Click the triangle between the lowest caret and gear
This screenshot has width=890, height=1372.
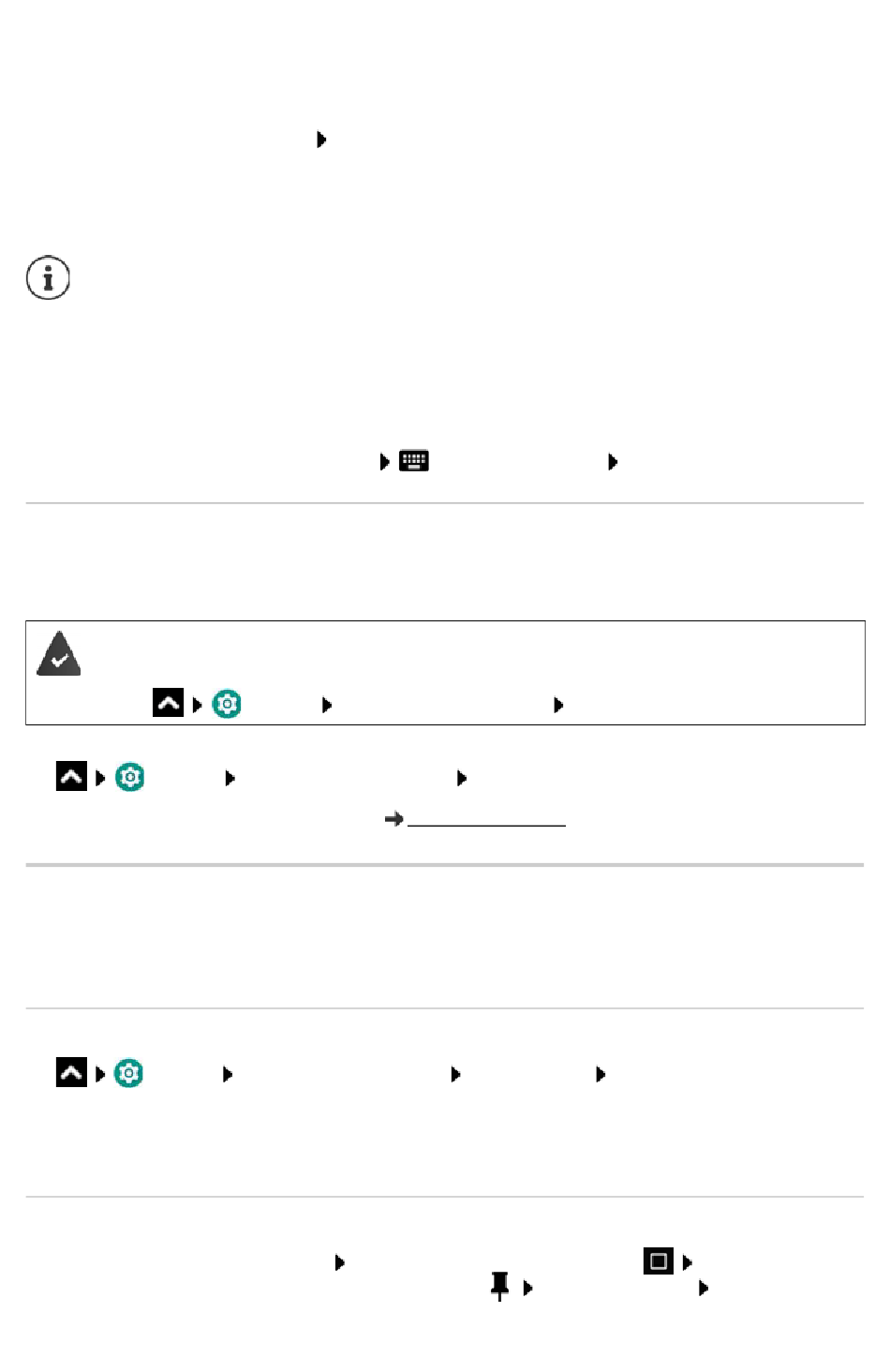coord(100,1074)
